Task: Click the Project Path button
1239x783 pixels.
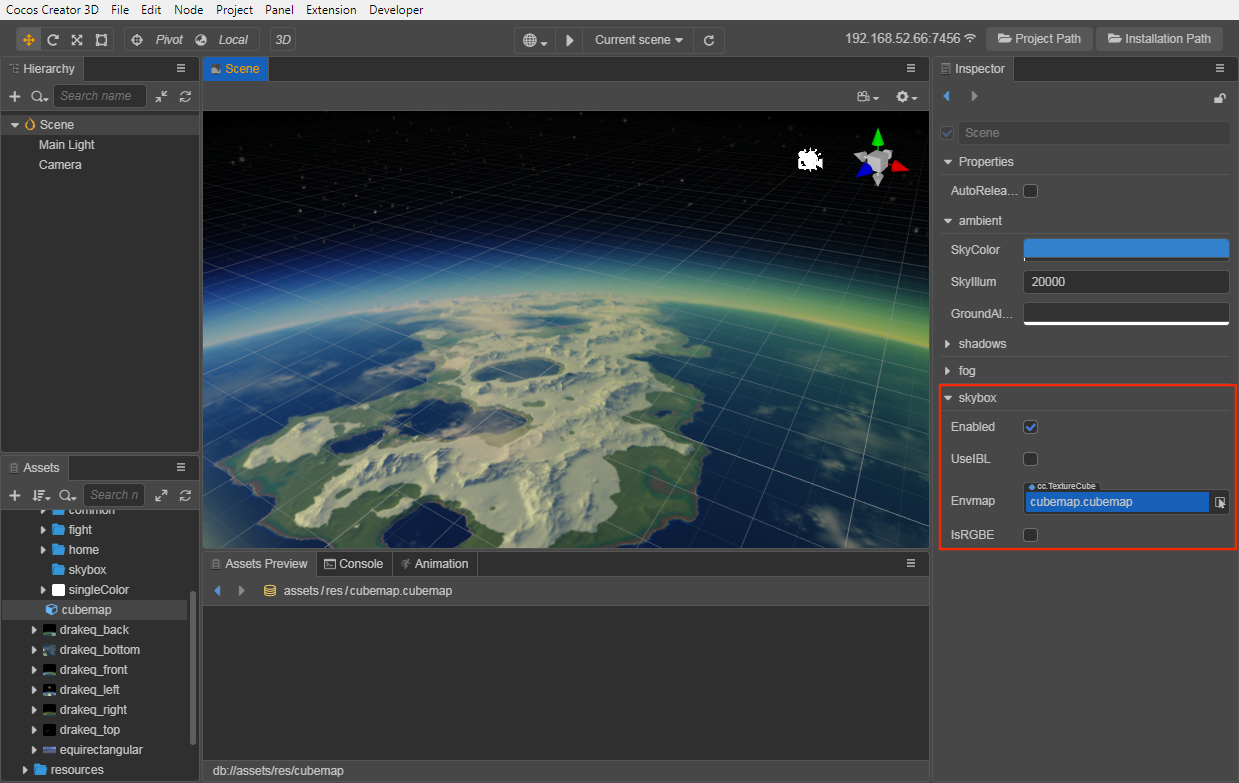Action: 1039,39
